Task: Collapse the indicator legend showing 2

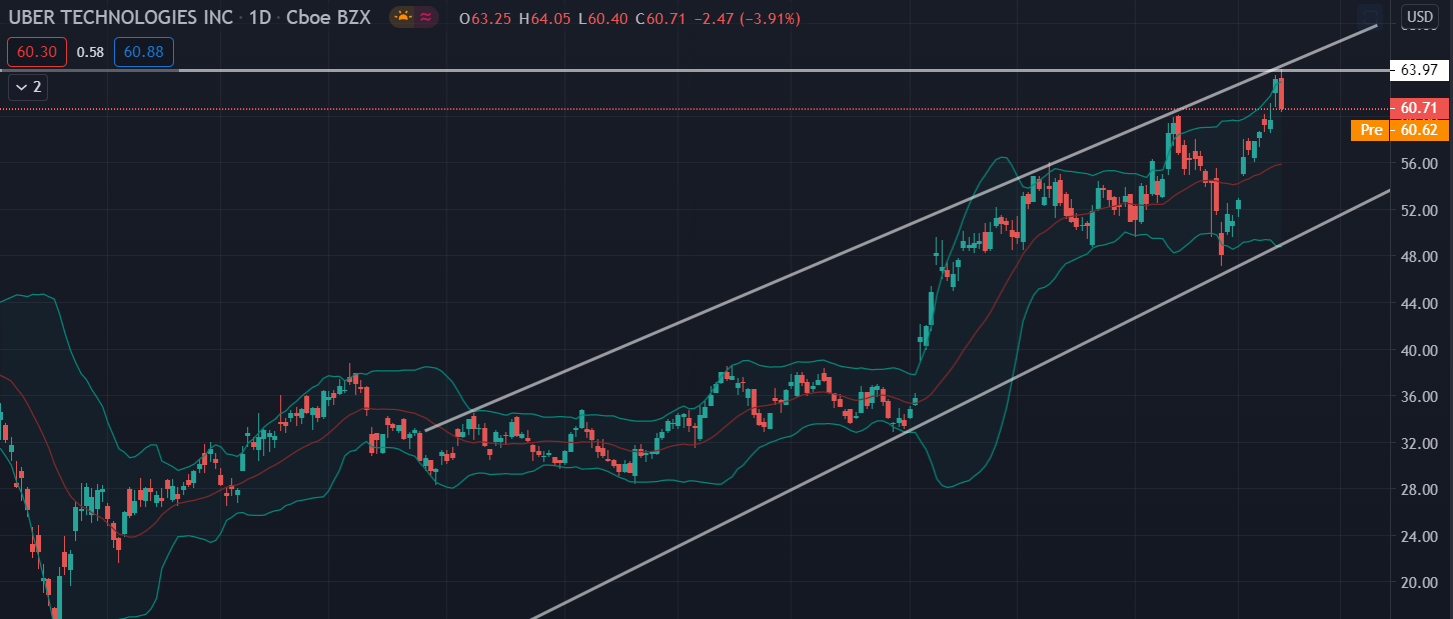Action: (28, 87)
